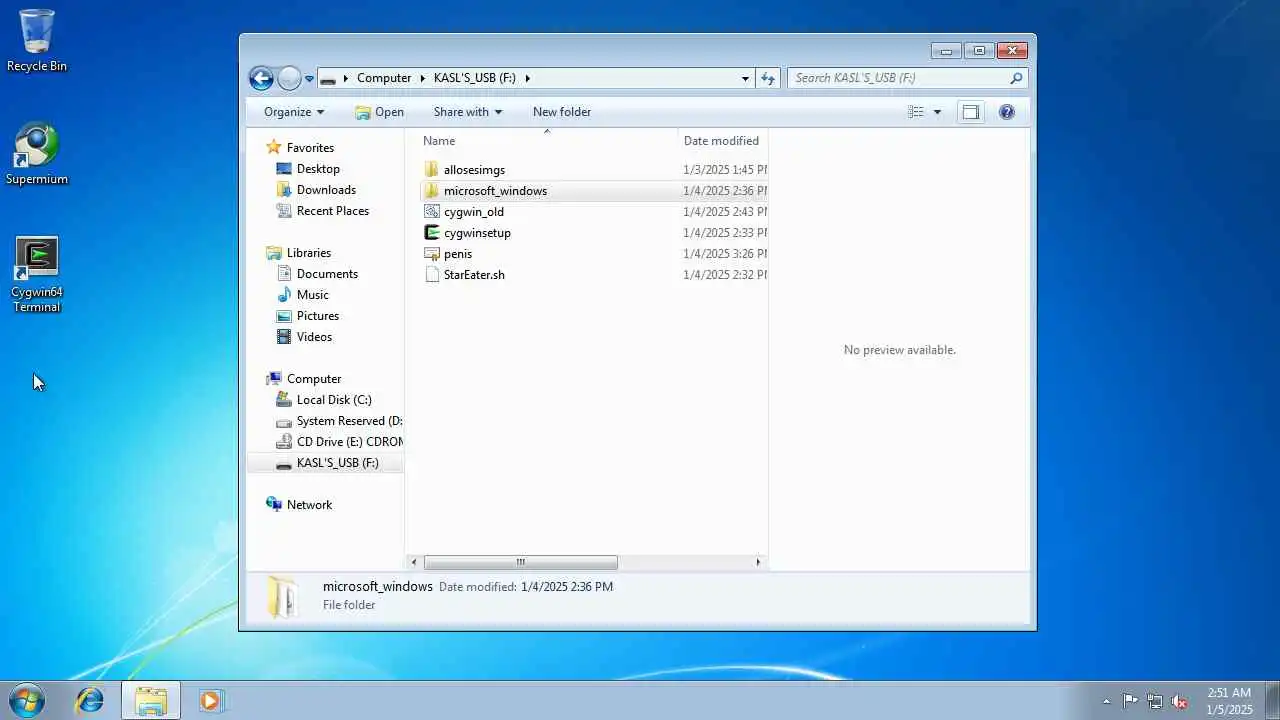Toggle the preview pane button
Image resolution: width=1280 pixels, height=720 pixels.
click(x=970, y=112)
